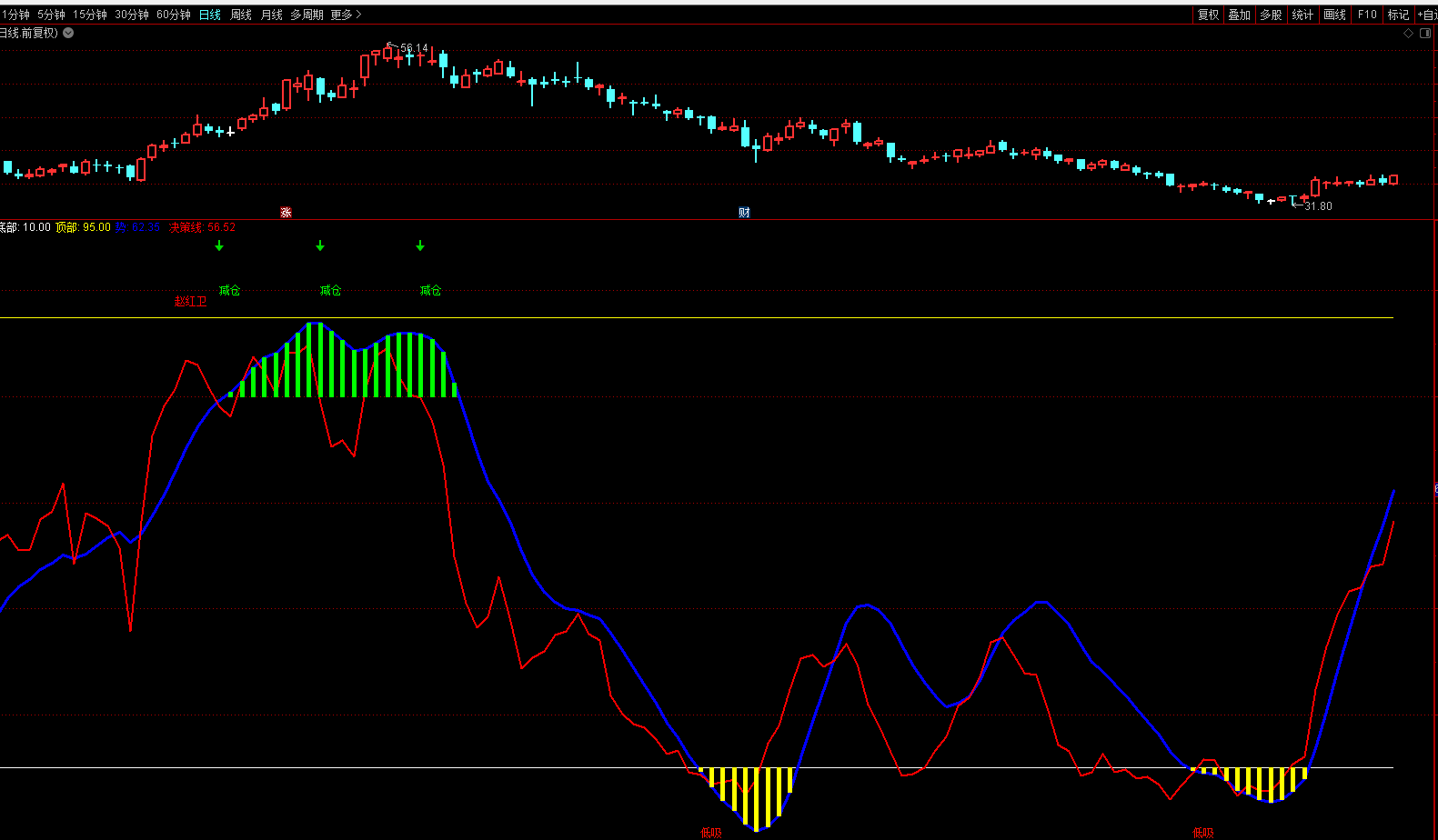Image resolution: width=1438 pixels, height=840 pixels.
Task: Switch to 月线 monthly chart
Action: pyautogui.click(x=272, y=15)
